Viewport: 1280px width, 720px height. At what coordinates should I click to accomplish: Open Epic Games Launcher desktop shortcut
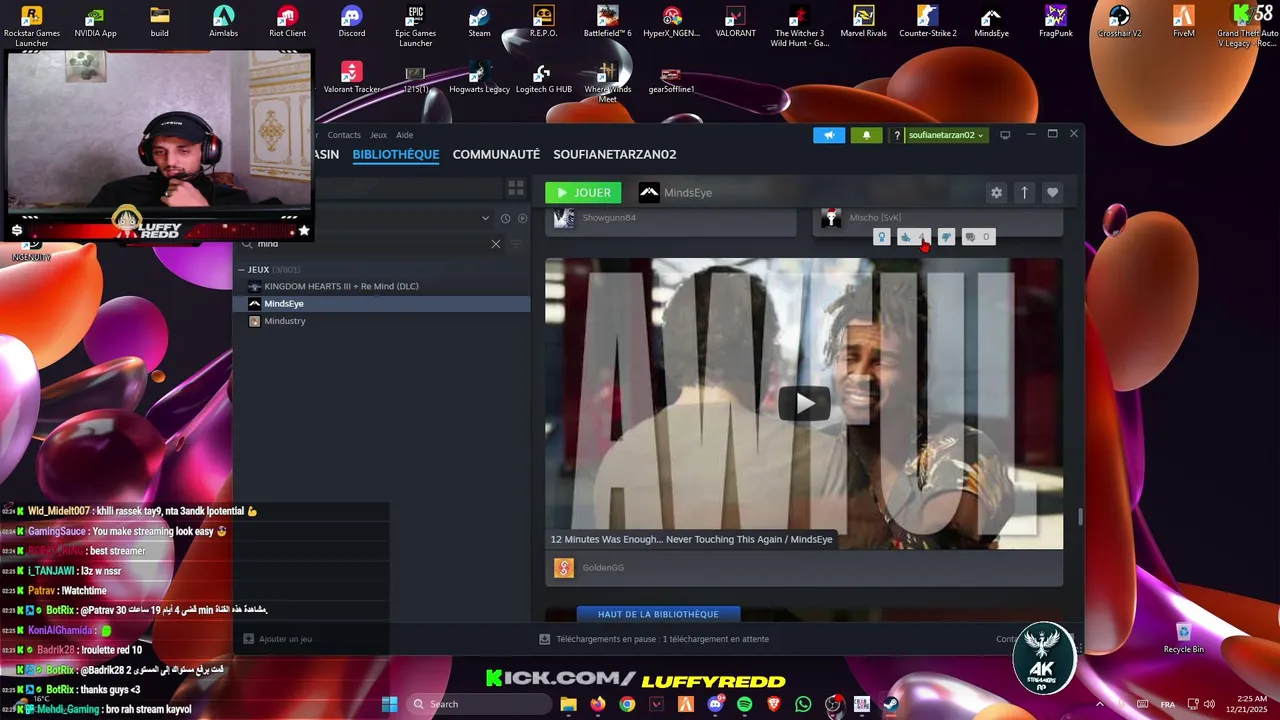tap(416, 25)
